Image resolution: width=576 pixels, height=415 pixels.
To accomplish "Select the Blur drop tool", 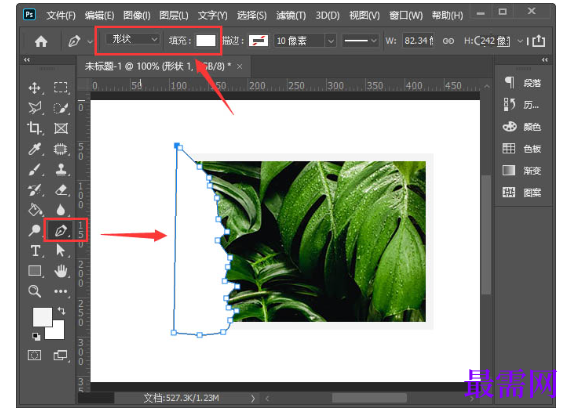I will pyautogui.click(x=61, y=210).
